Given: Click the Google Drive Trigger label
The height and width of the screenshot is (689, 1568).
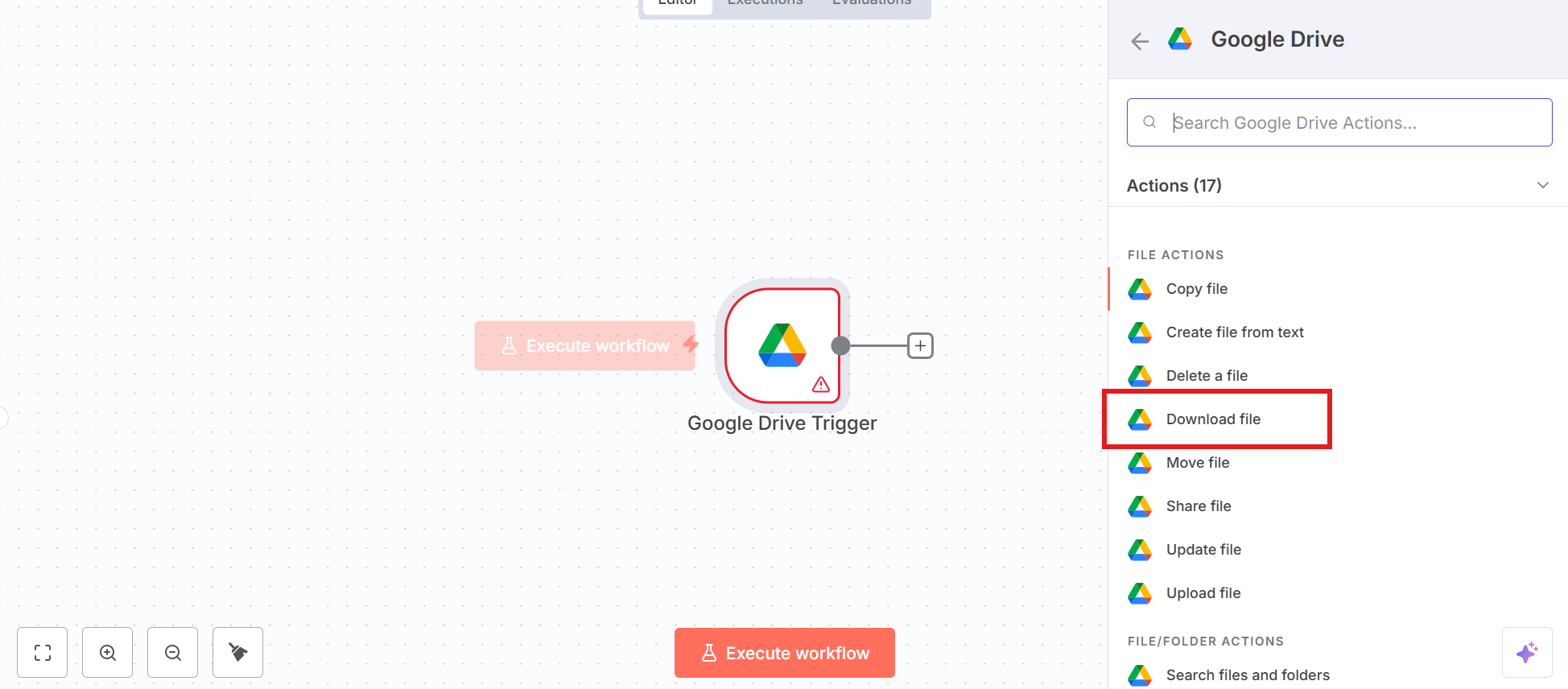Looking at the screenshot, I should [782, 423].
